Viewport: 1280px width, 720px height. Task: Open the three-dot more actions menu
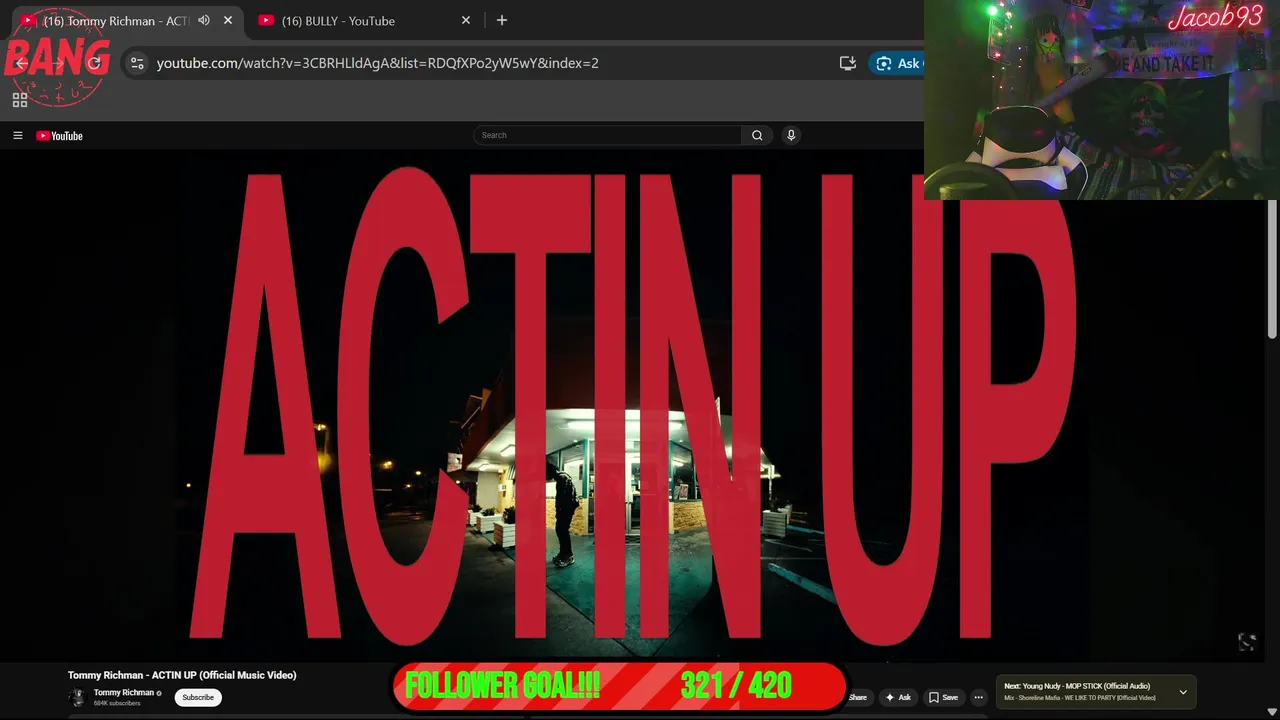978,697
